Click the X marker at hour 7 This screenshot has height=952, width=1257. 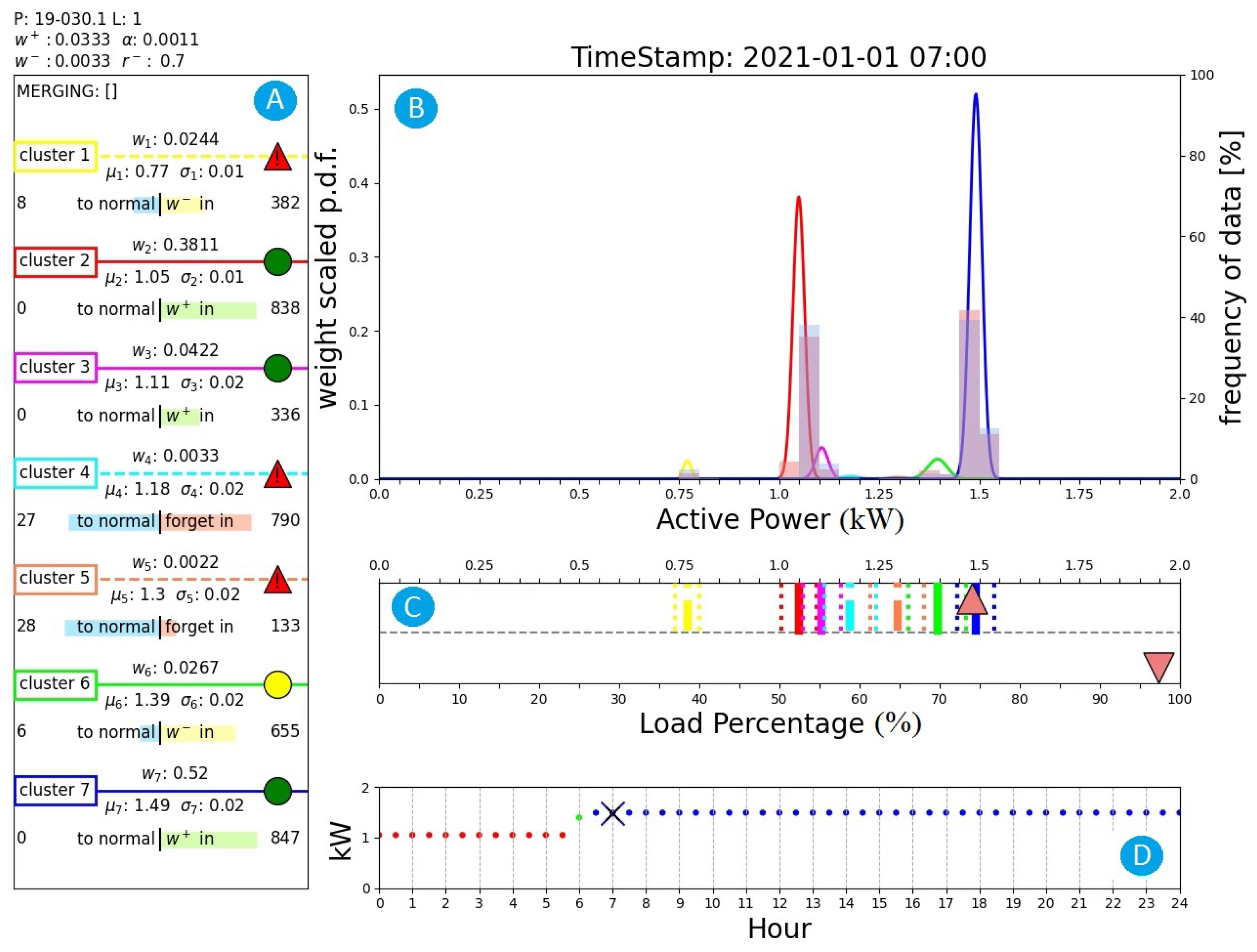click(x=612, y=813)
